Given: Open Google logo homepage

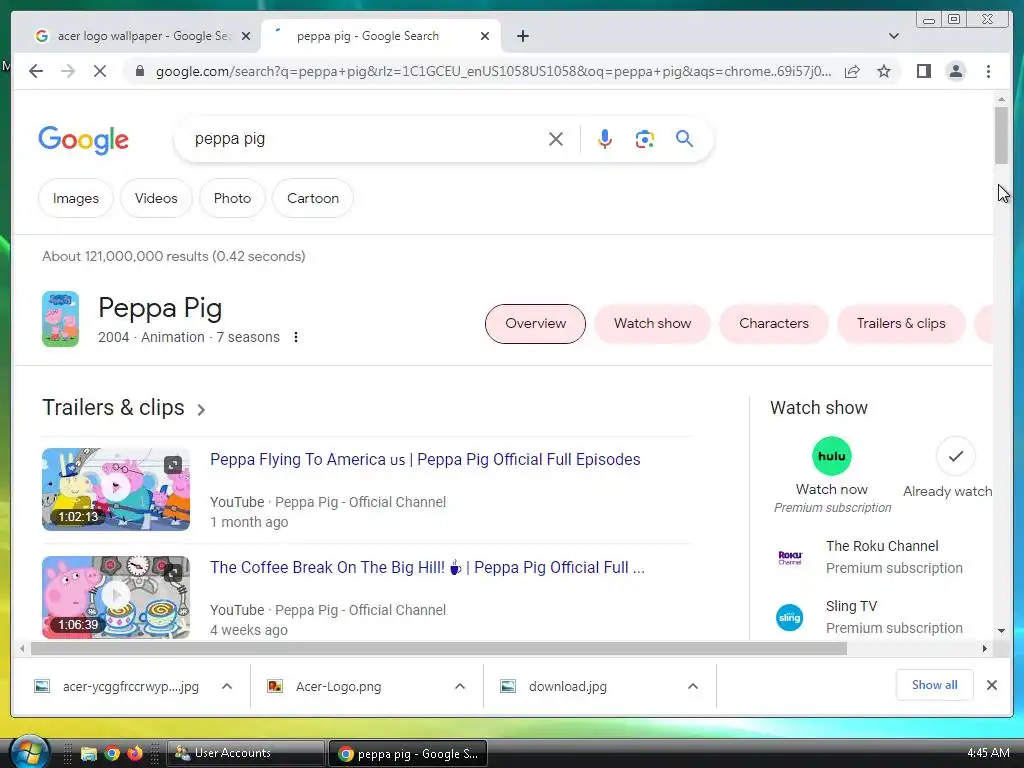Looking at the screenshot, I should pyautogui.click(x=84, y=140).
